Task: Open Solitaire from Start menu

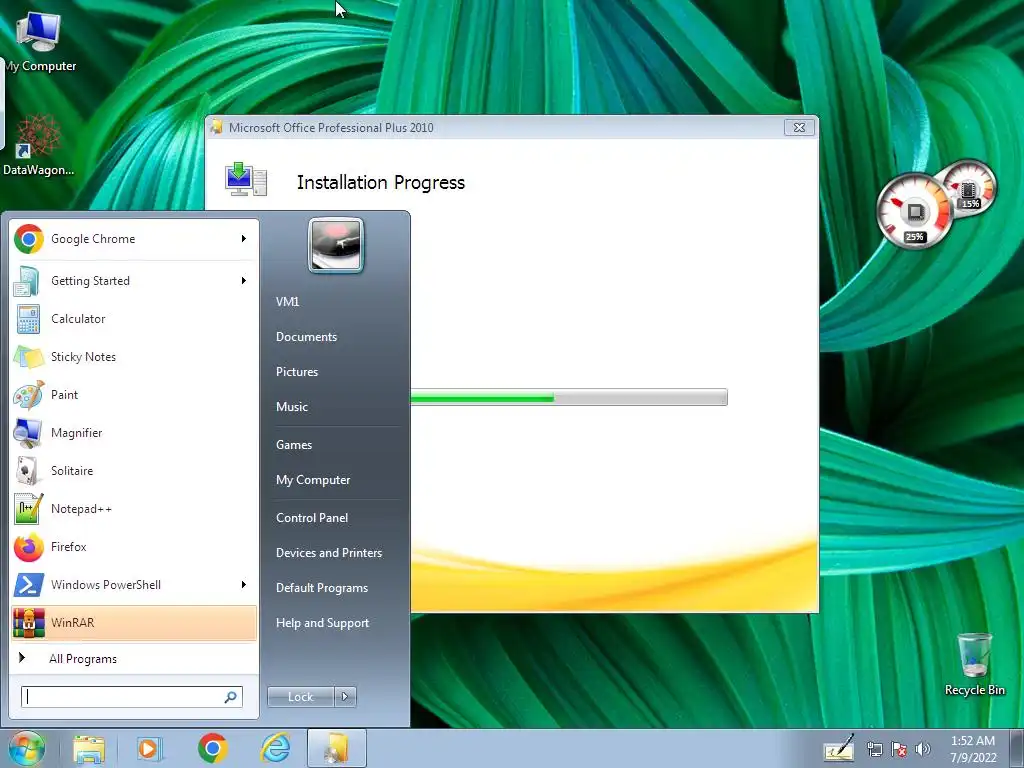Action: [134, 470]
